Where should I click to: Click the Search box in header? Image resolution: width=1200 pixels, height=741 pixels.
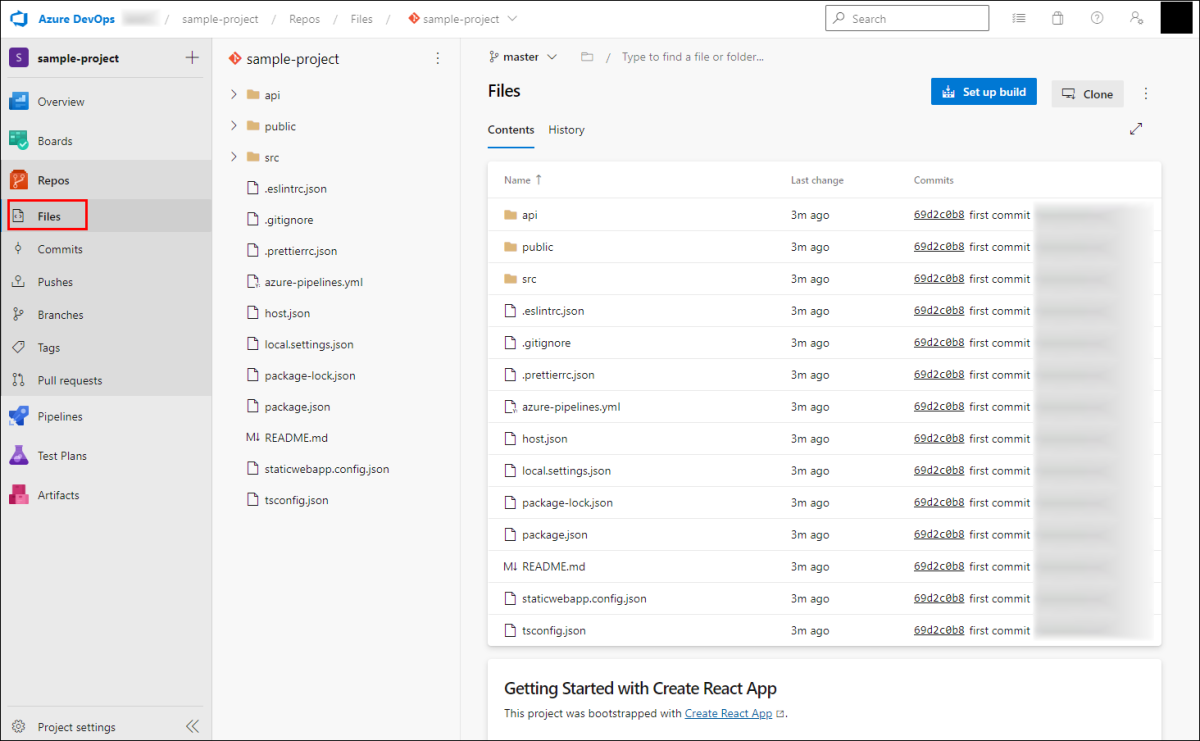(x=907, y=18)
